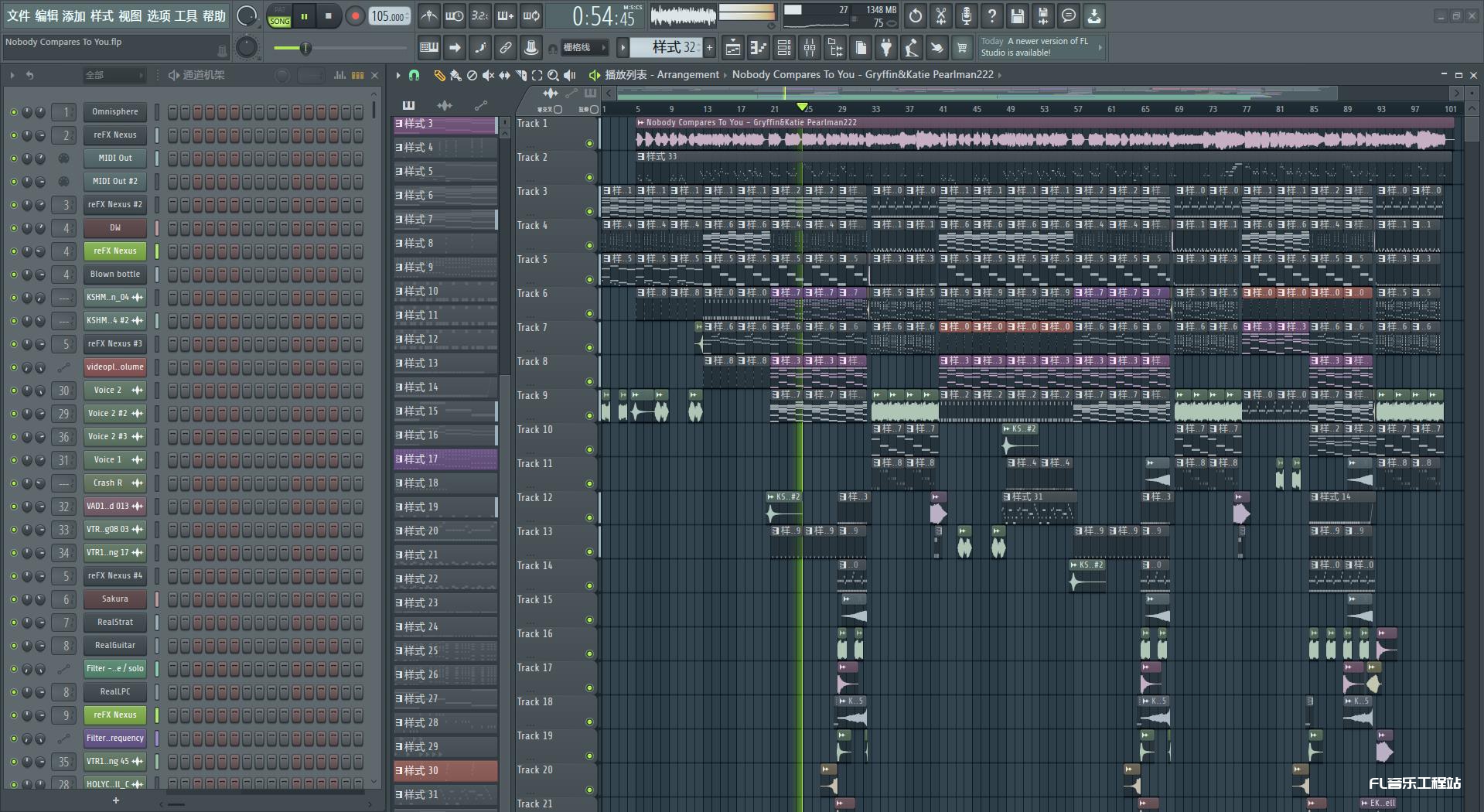Click the arrow after the Arrangement breadcrumb
1484x812 pixels.
725,75
